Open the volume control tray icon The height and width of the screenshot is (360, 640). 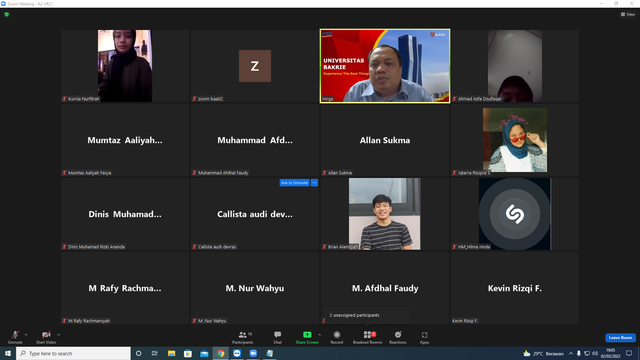(x=595, y=353)
